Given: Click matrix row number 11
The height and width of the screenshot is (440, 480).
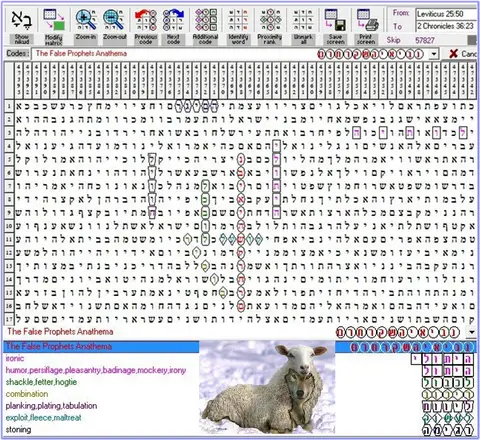Looking at the screenshot, I should 9,239.
